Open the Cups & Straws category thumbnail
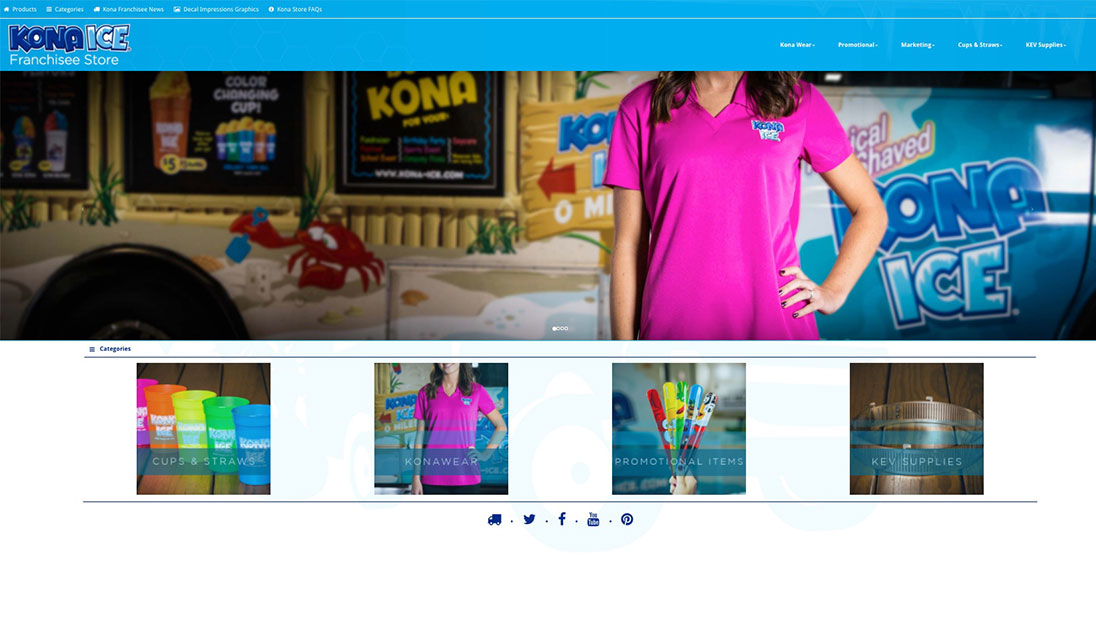This screenshot has width=1096, height=624. [x=203, y=428]
